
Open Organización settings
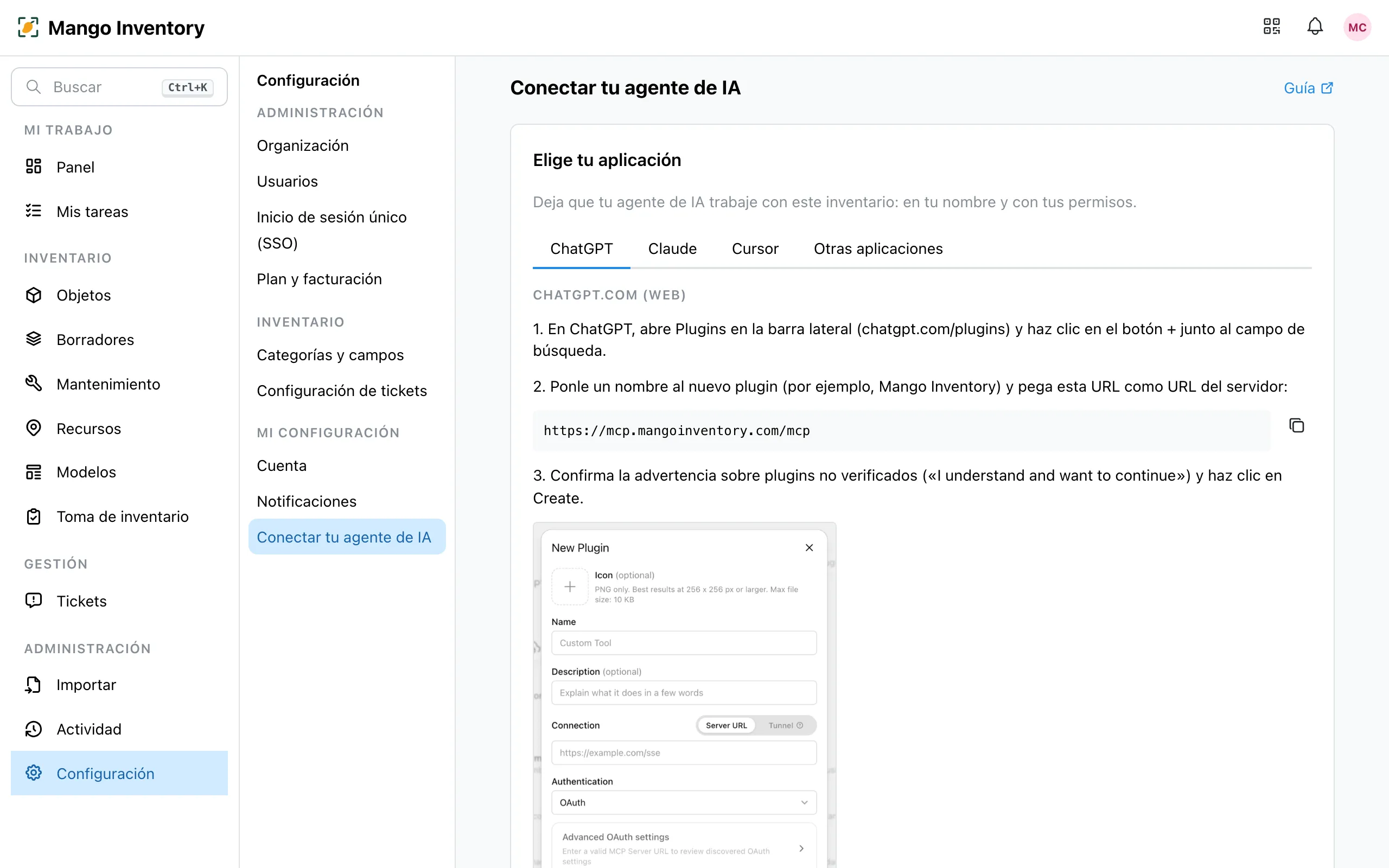point(347,146)
